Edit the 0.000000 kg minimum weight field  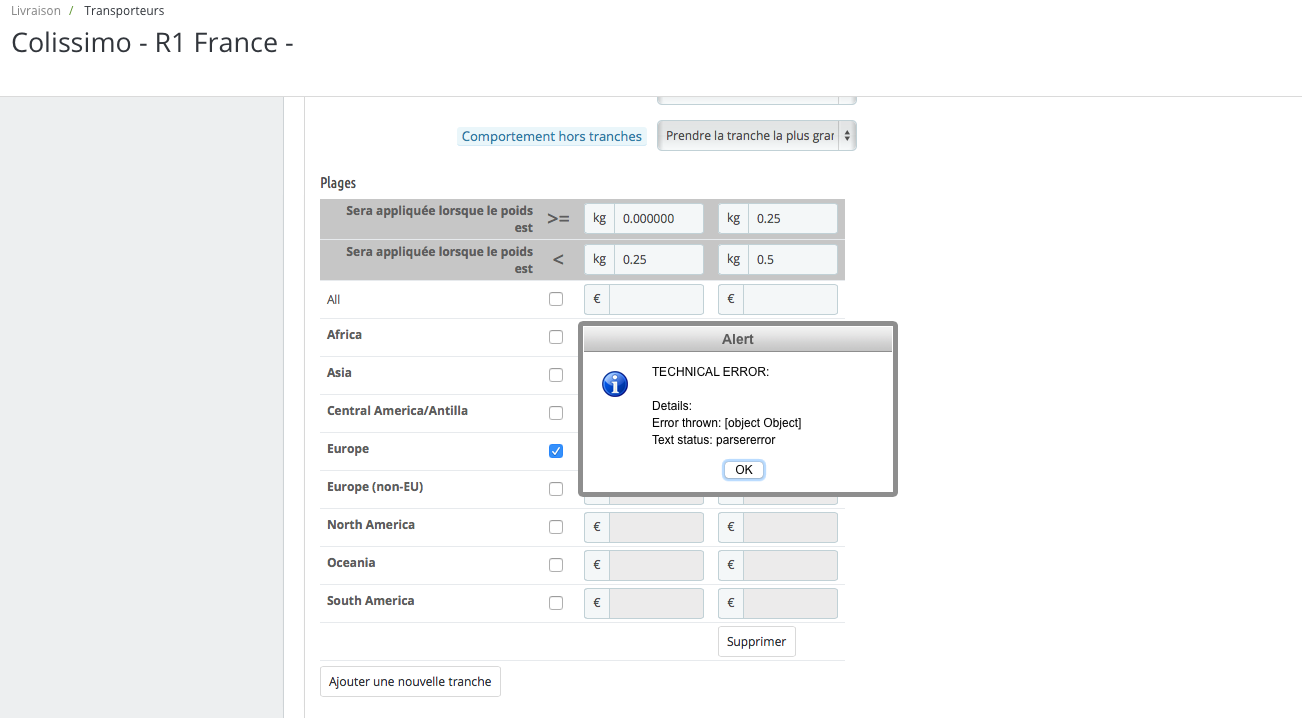coord(659,218)
